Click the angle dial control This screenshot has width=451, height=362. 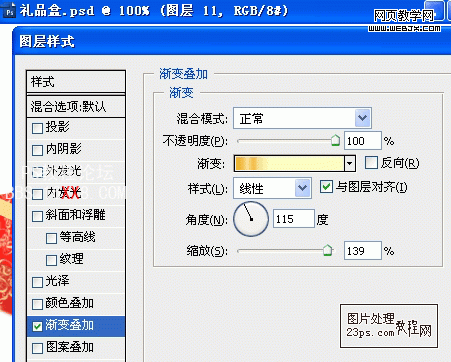click(251, 219)
